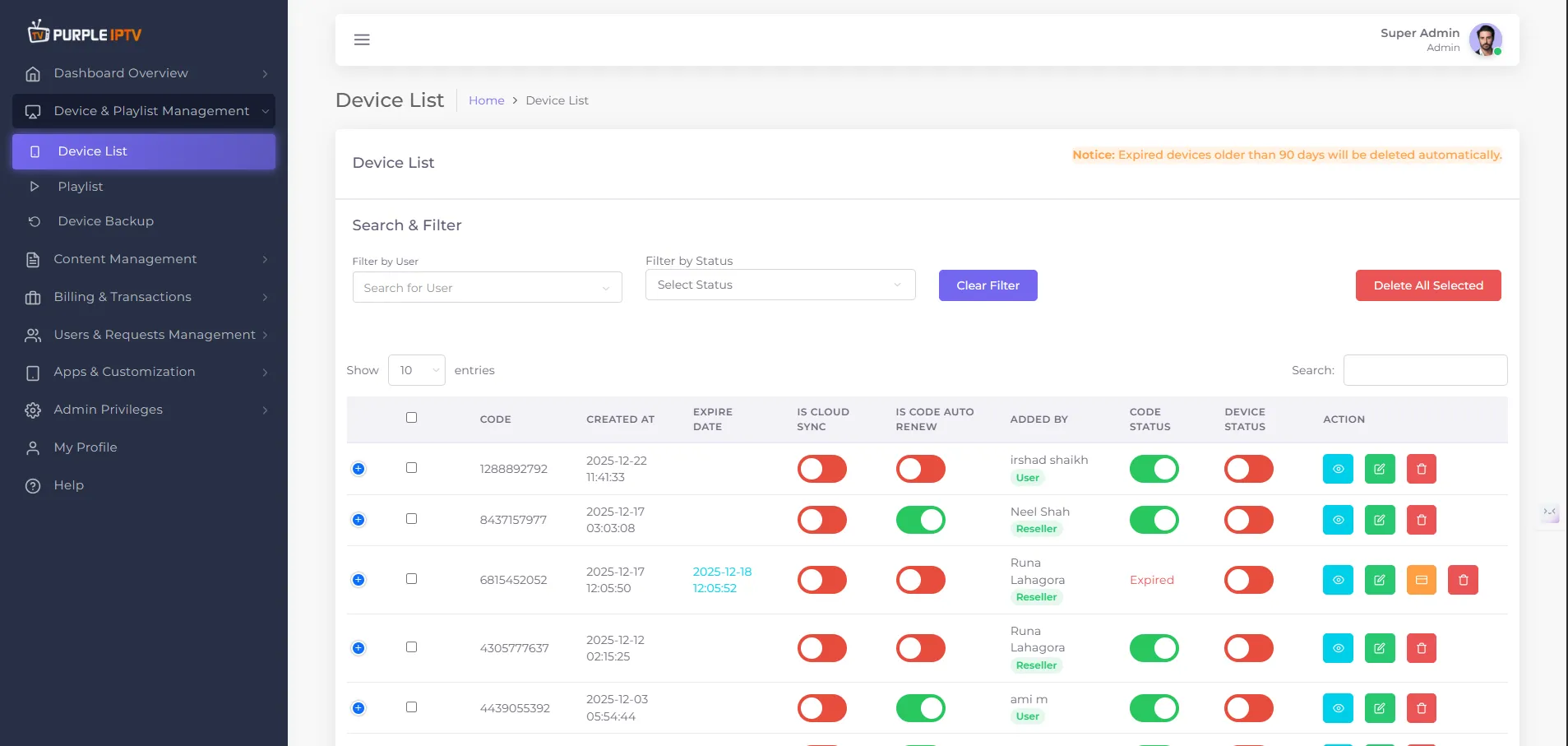The width and height of the screenshot is (1568, 746).
Task: View device with code 4305777637
Action: 1338,648
